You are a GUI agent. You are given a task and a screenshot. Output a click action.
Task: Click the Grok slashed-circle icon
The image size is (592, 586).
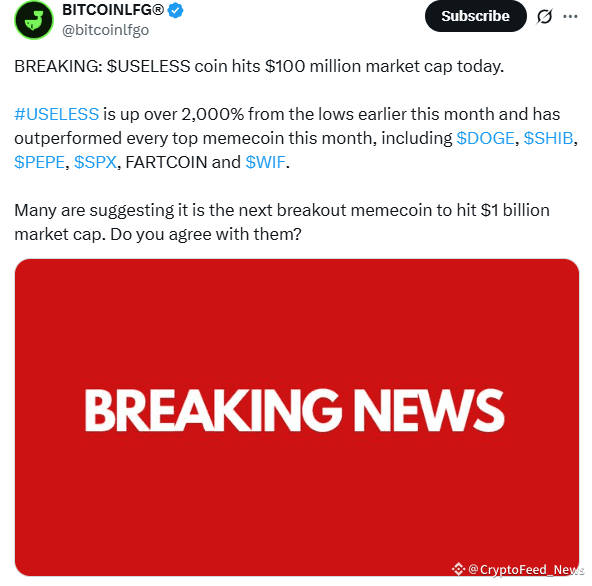pos(544,17)
